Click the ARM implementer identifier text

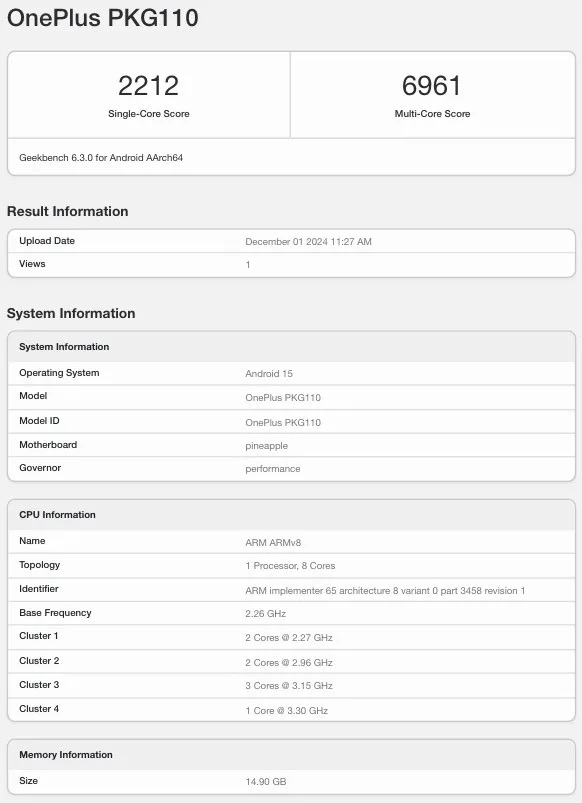click(385, 590)
